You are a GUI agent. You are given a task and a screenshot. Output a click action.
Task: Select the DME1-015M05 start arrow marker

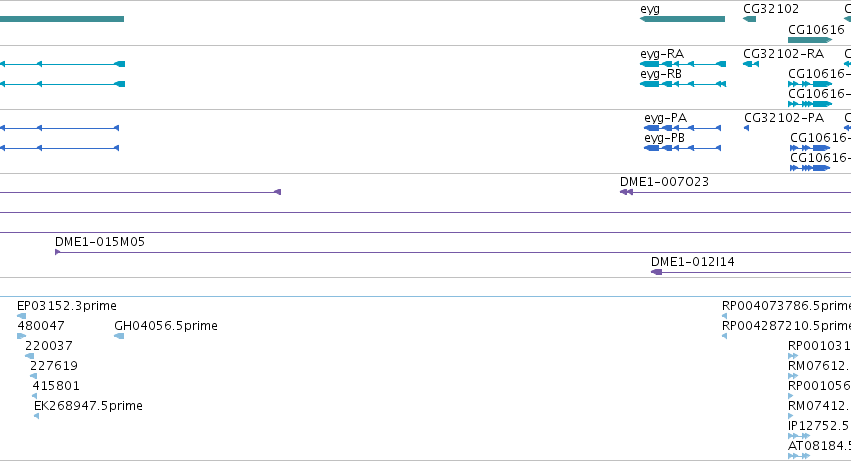click(x=58, y=252)
